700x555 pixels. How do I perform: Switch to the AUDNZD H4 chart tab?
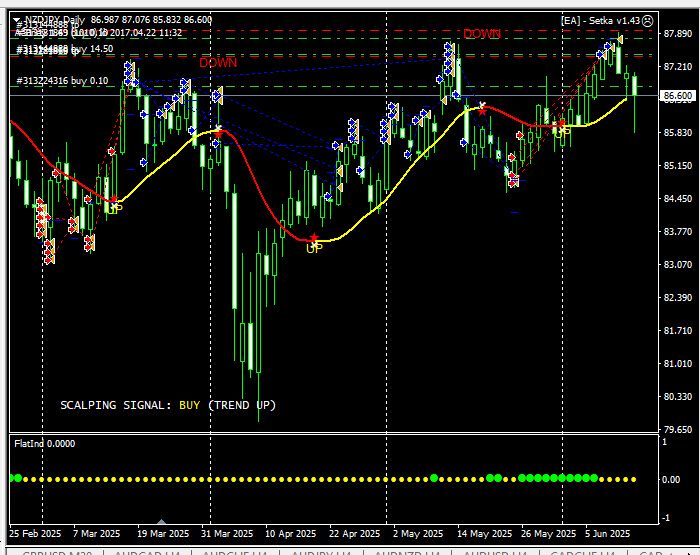tap(407, 552)
